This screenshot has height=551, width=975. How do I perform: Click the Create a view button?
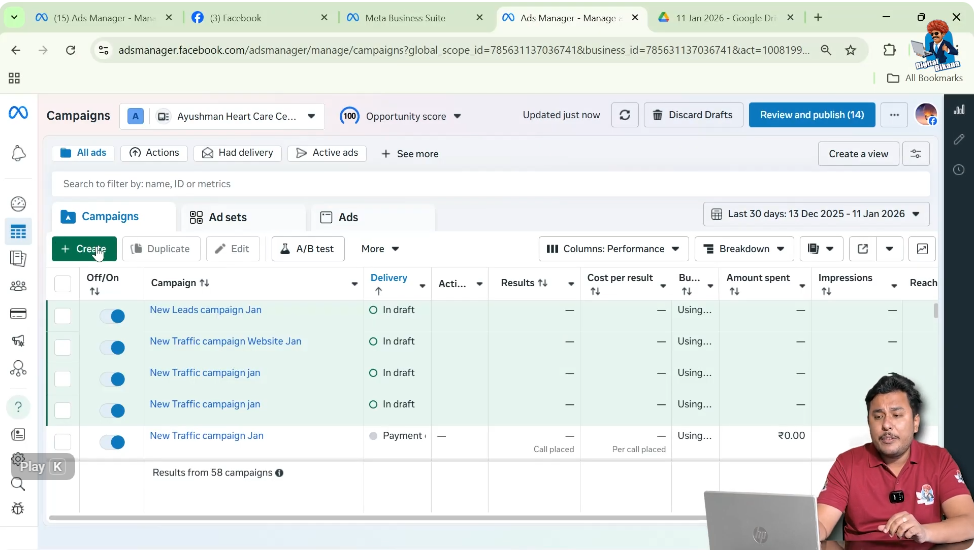click(858, 154)
